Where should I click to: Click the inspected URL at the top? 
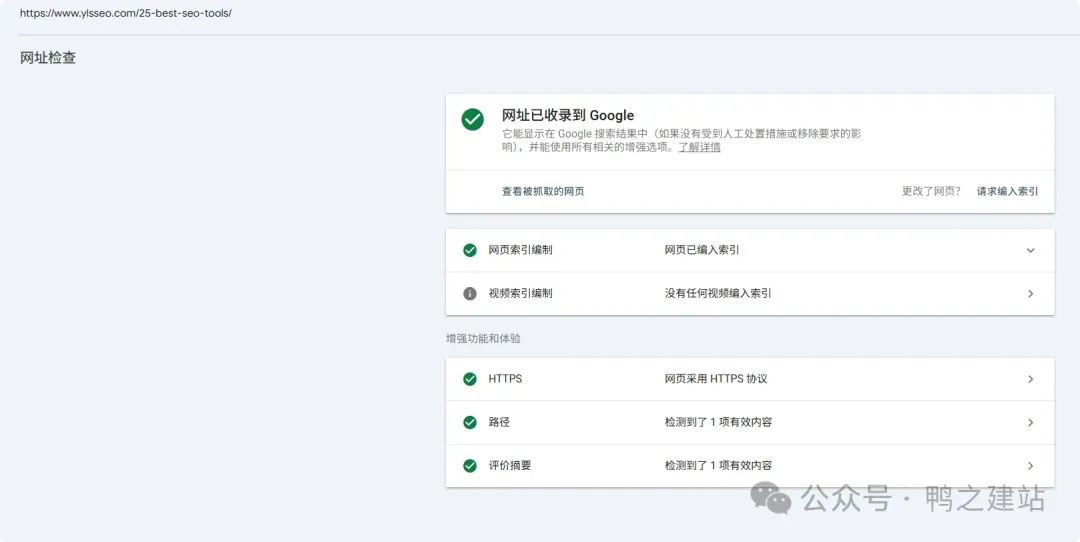(x=125, y=13)
